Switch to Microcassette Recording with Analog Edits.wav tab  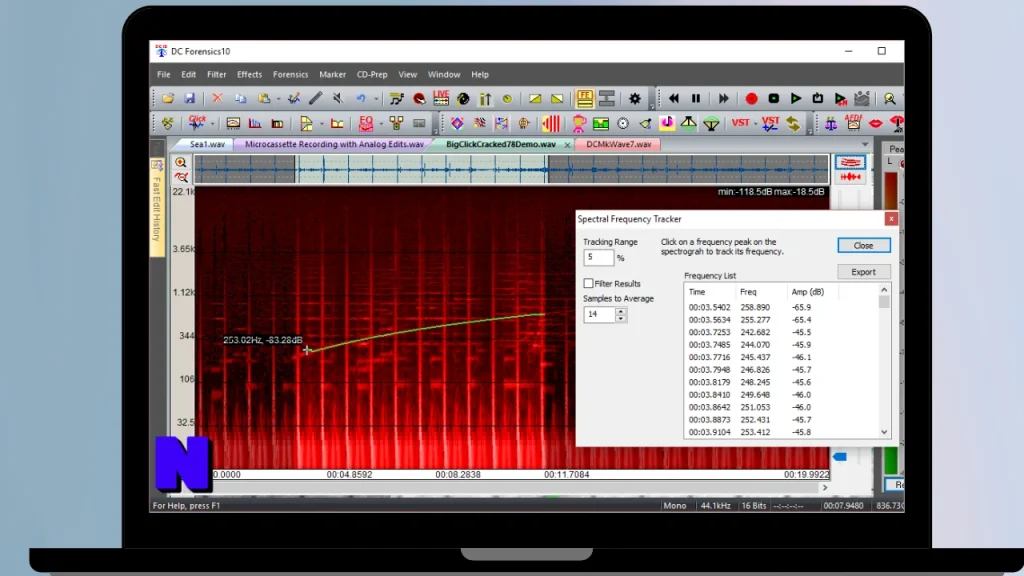tap(334, 144)
